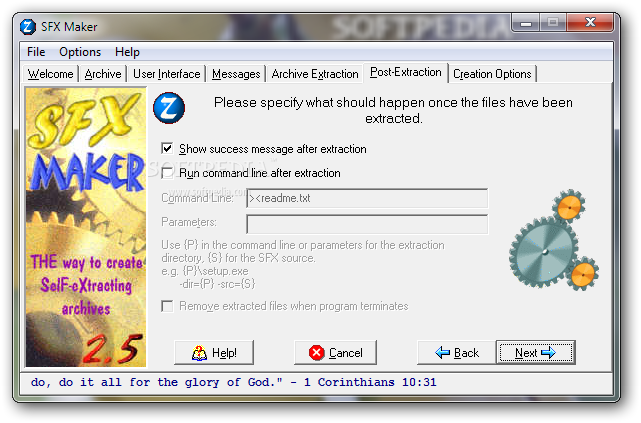
Task: Click the blue Z logo beside instructions
Action: (169, 108)
